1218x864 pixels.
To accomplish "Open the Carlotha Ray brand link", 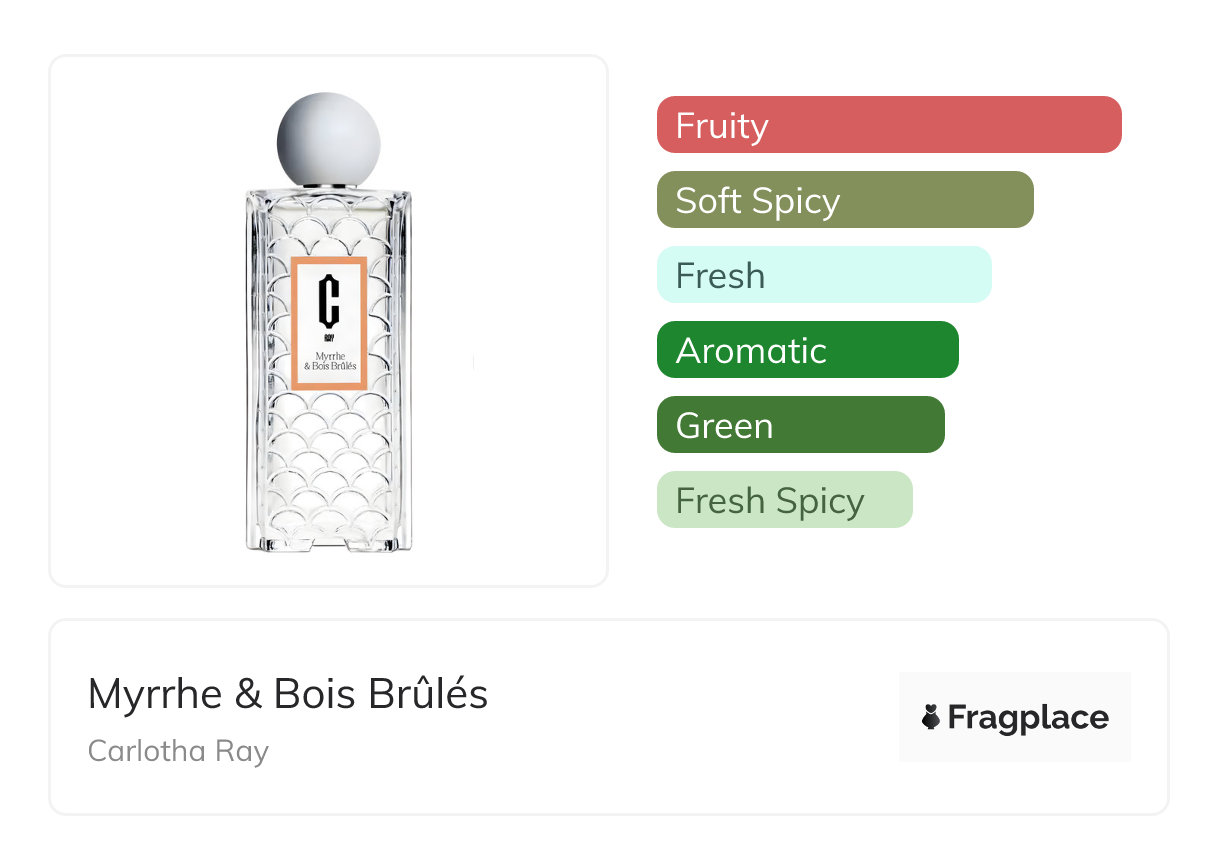I will [178, 750].
